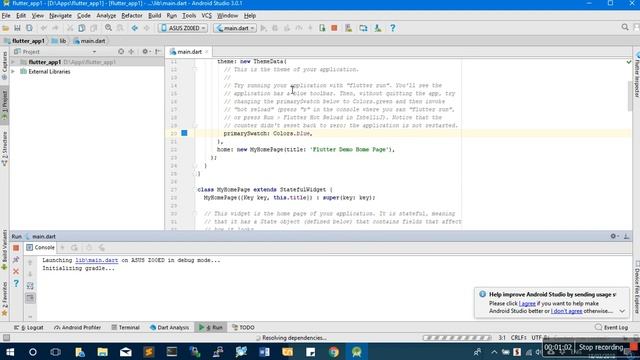Open Project Structure toolbar icon
640x360 pixels.
[363, 28]
